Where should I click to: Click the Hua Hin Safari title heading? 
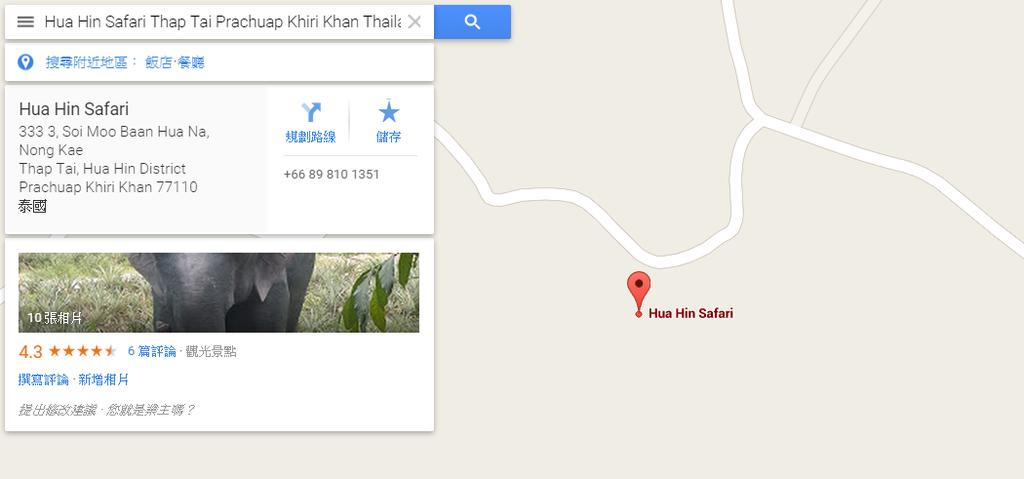click(74, 108)
